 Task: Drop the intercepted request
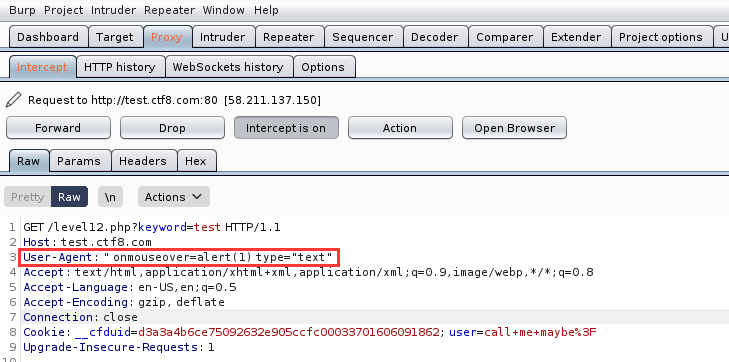coord(172,128)
